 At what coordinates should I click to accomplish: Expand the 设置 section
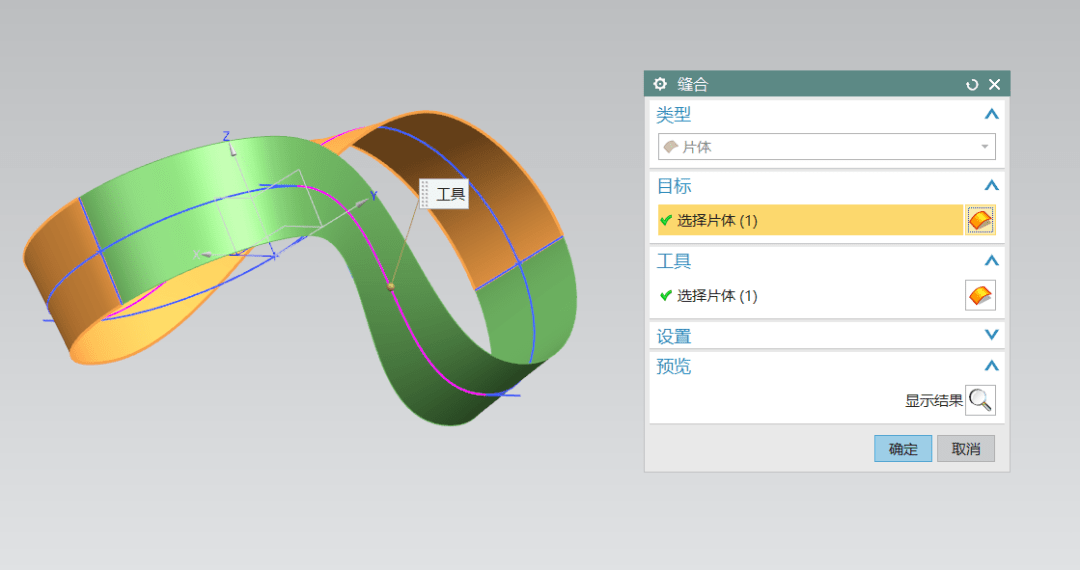point(991,336)
